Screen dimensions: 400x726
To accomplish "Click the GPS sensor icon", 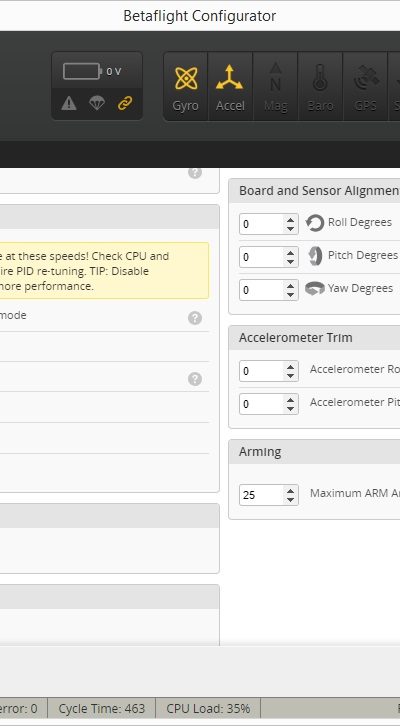I will click(x=365, y=87).
